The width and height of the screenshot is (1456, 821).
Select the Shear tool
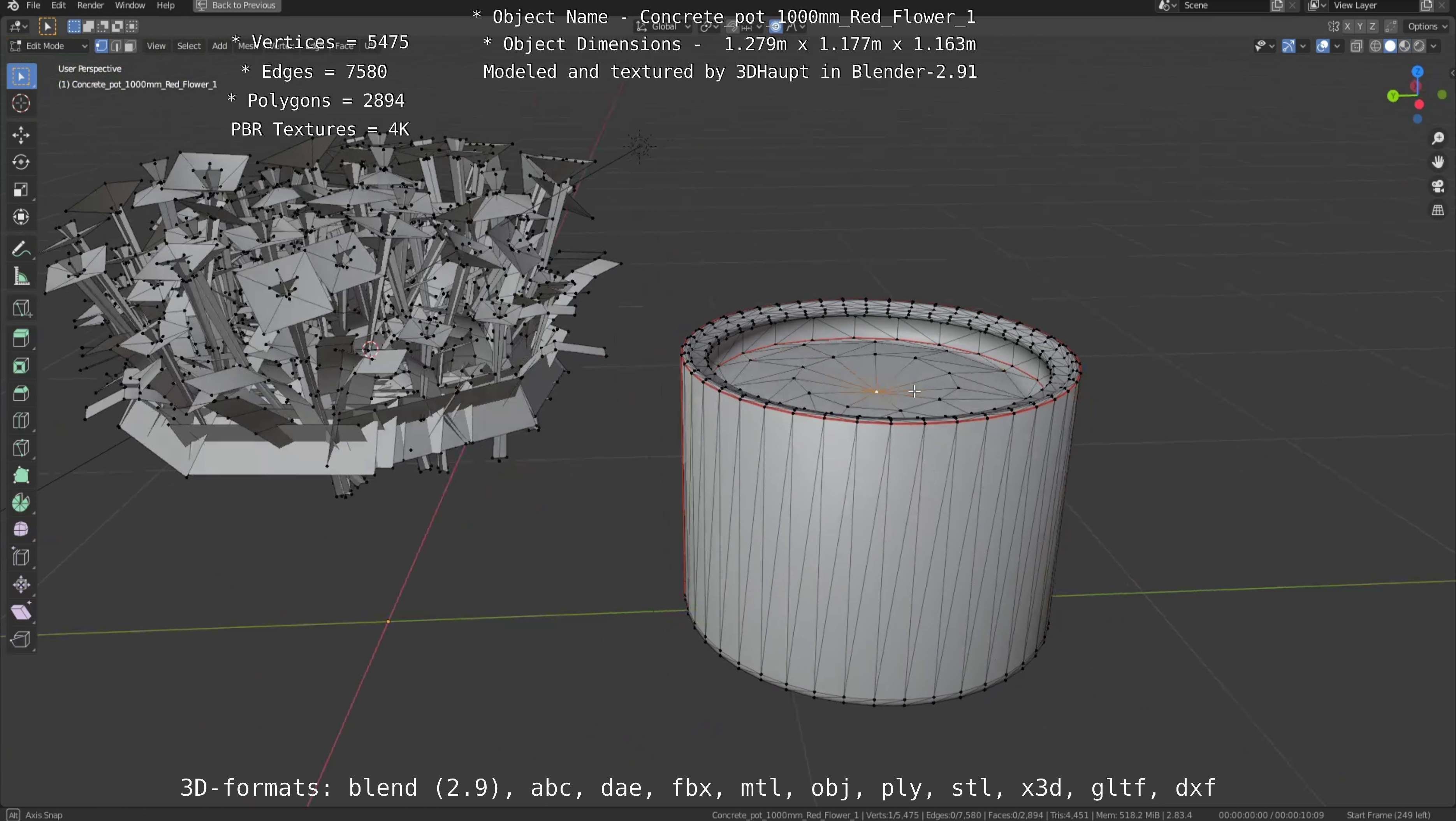21,612
